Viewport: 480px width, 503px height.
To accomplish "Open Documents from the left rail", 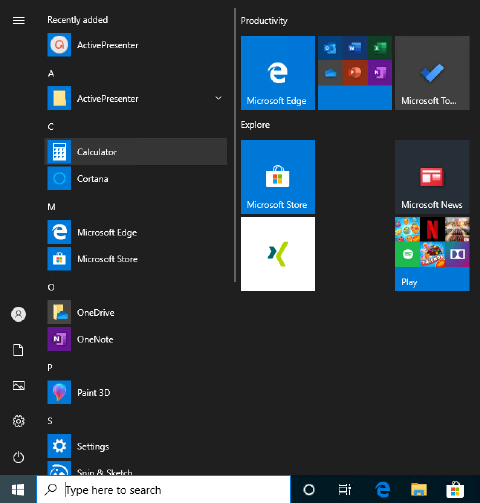I will click(19, 350).
